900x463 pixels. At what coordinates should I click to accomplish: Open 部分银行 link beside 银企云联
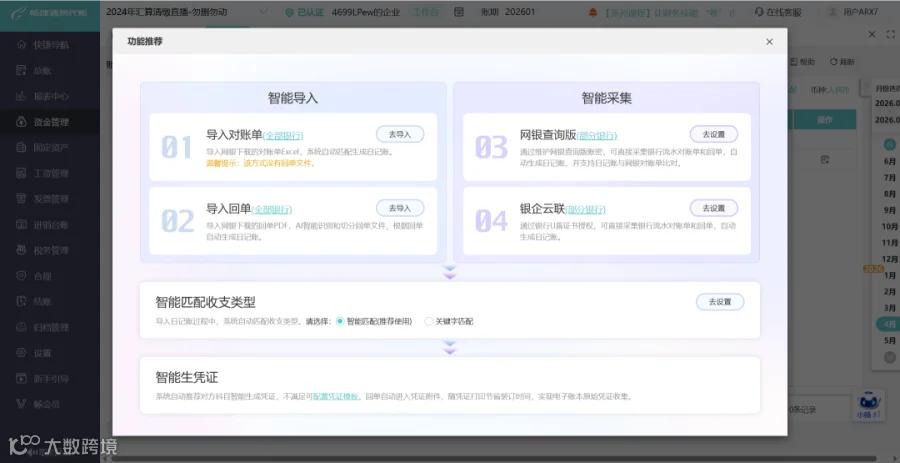pyautogui.click(x=585, y=209)
